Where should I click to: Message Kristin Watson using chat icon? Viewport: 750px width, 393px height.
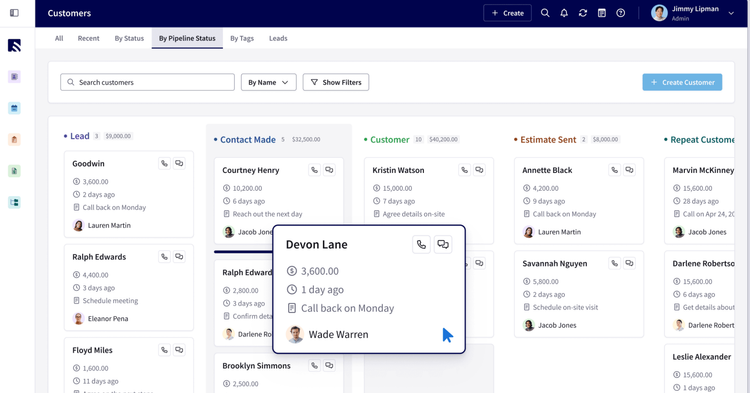(x=479, y=170)
